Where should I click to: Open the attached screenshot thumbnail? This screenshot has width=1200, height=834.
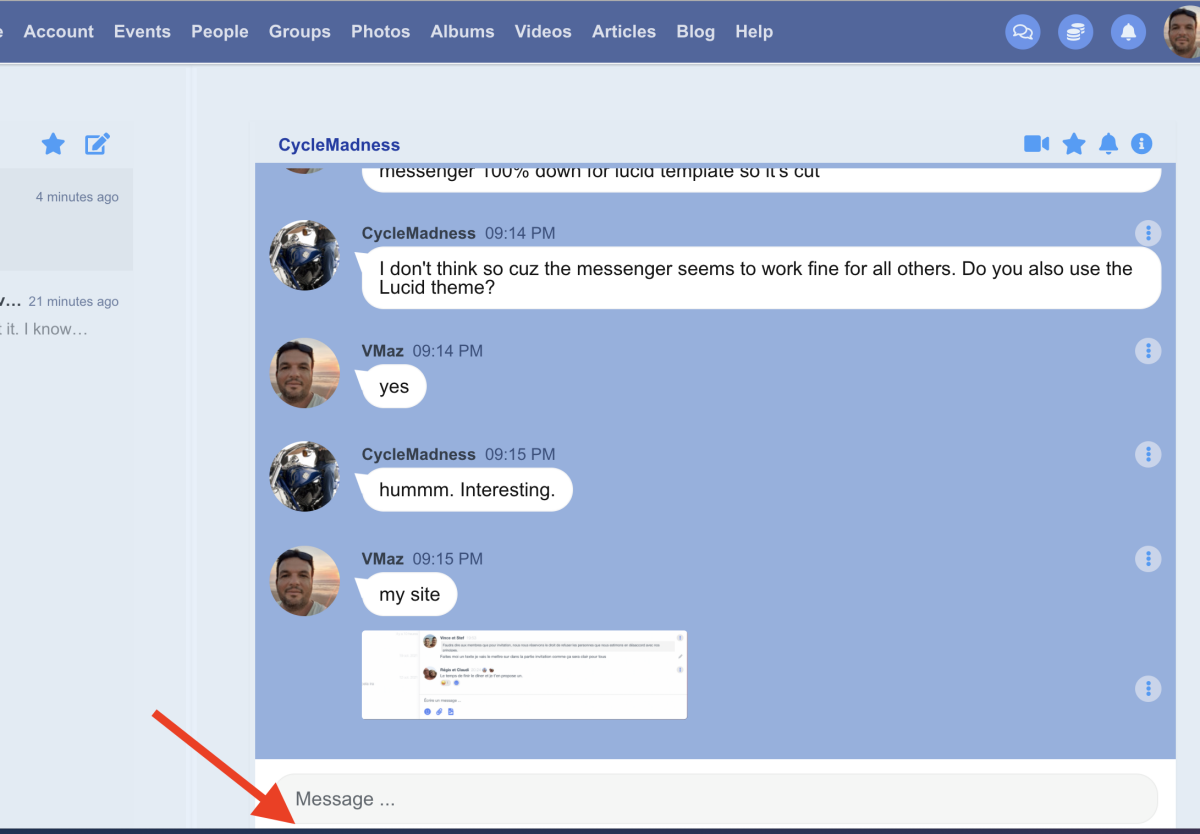point(524,674)
